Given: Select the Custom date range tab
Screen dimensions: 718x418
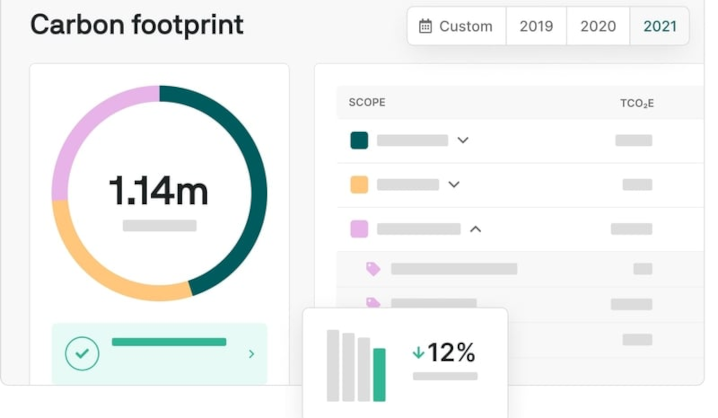Looking at the screenshot, I should pos(457,26).
